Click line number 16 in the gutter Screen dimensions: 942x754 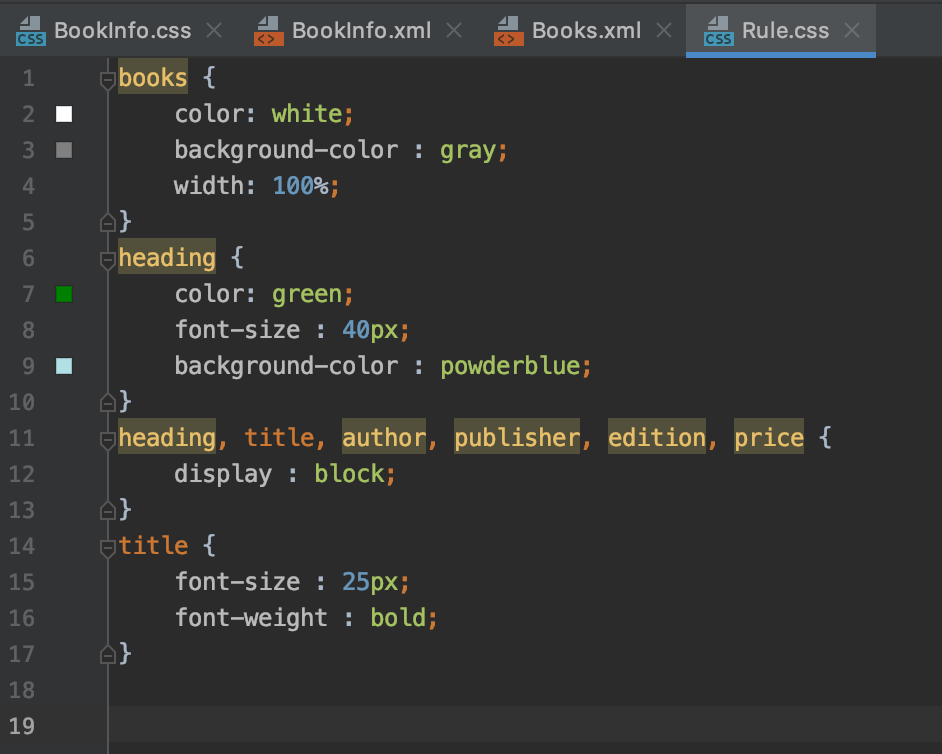pyautogui.click(x=22, y=618)
